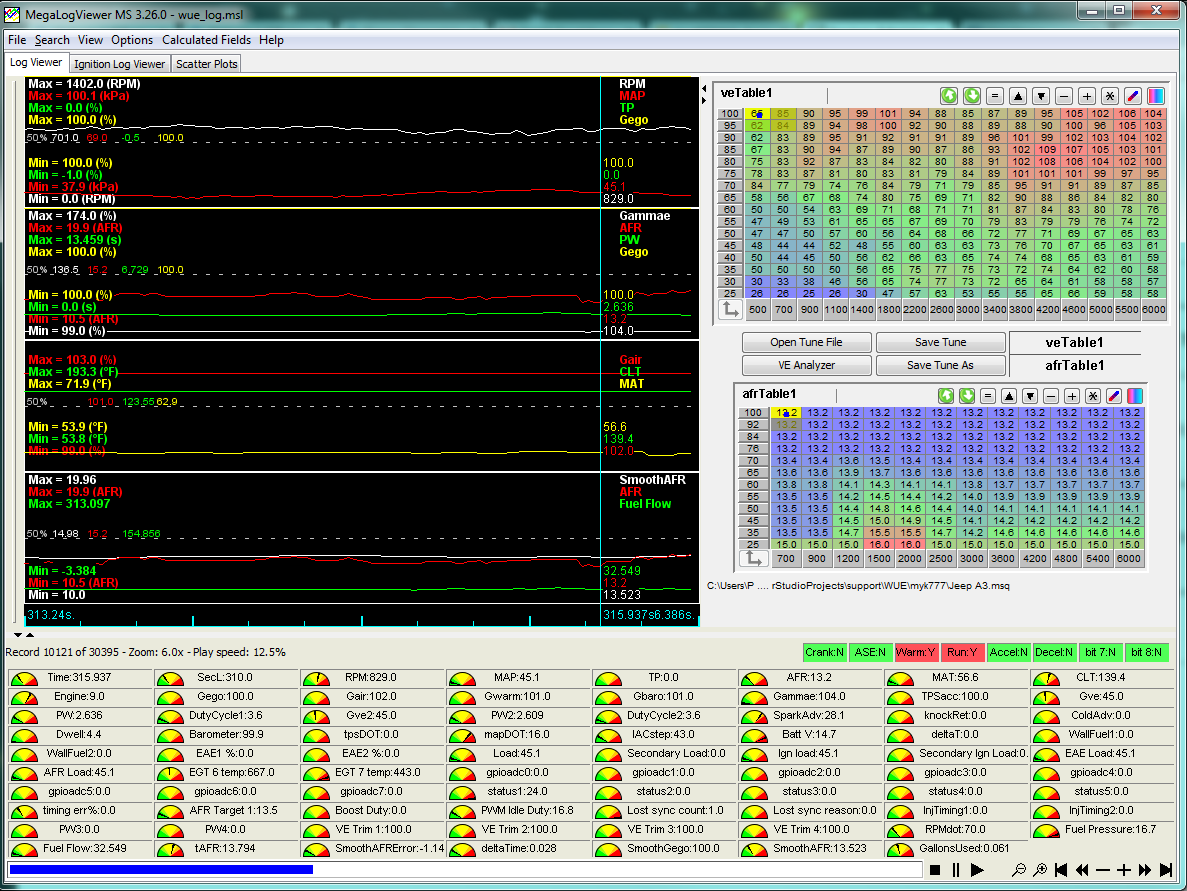Click the Warm:Y status indicator
The image size is (1187, 891).
click(915, 652)
